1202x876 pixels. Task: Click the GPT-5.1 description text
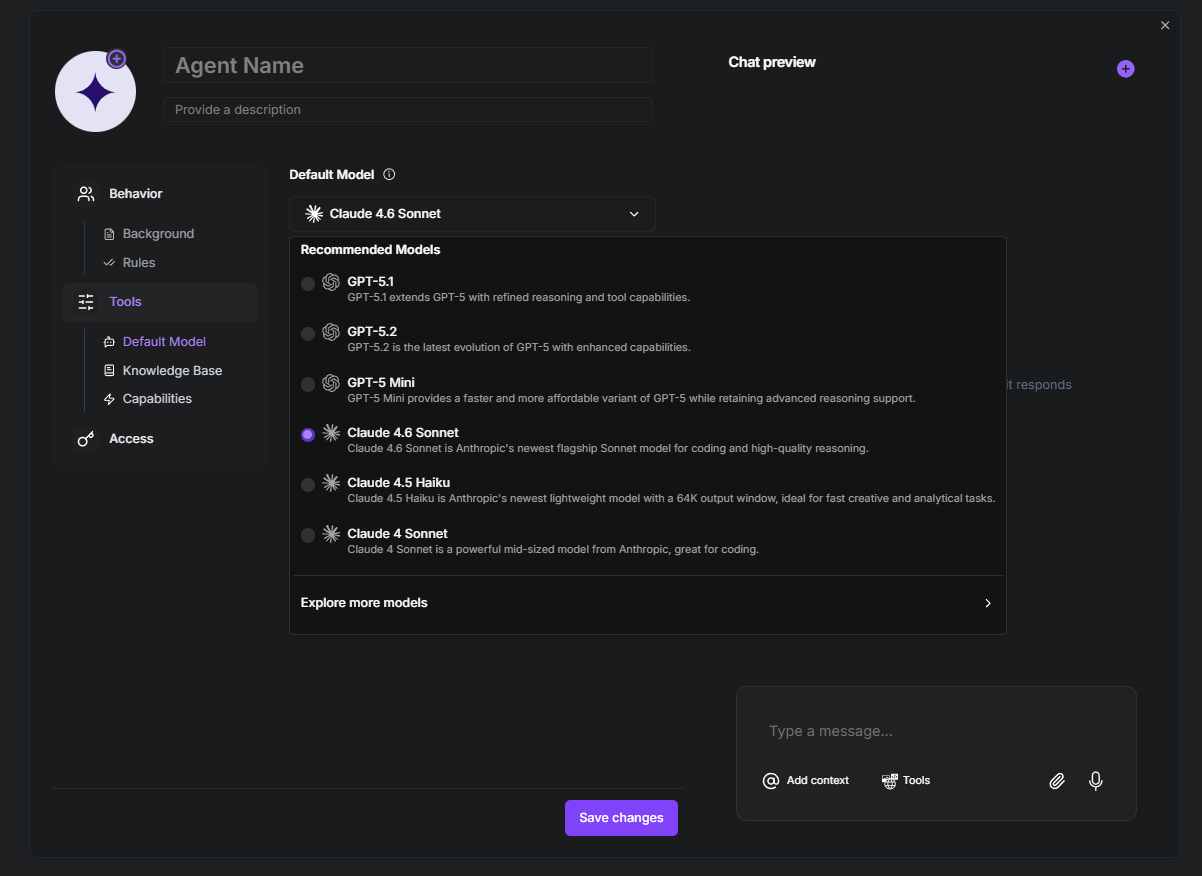tap(519, 298)
